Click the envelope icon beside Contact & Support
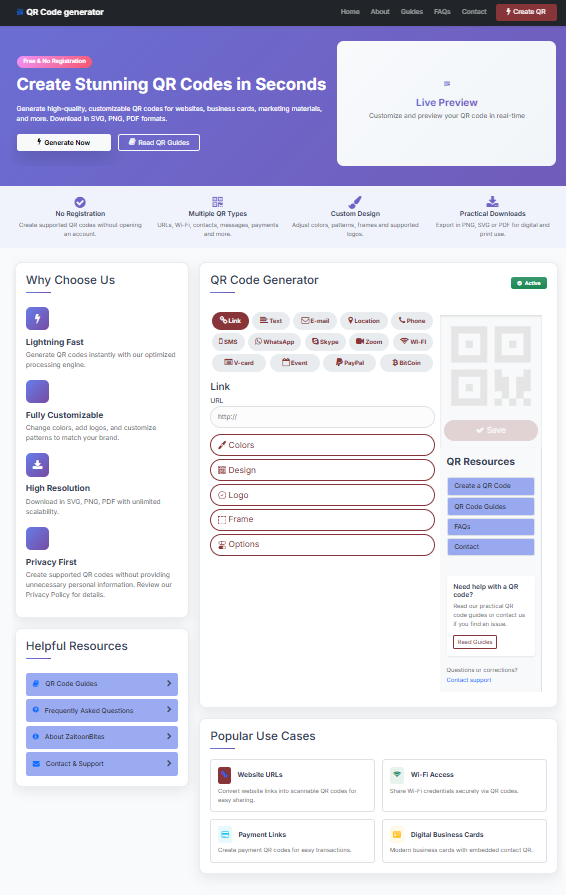Image resolution: width=566 pixels, height=895 pixels. (36, 763)
